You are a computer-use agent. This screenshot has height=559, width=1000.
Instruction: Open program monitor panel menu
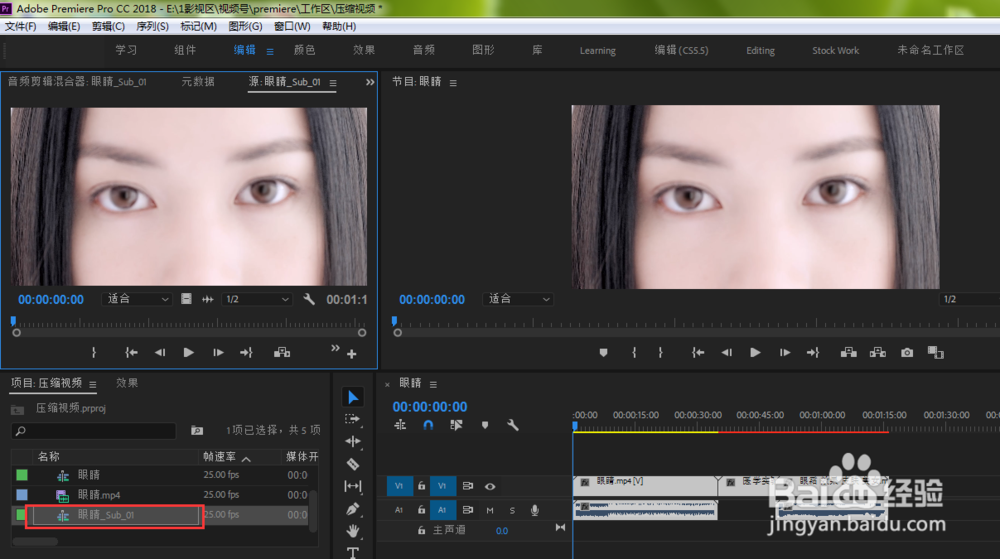click(453, 83)
